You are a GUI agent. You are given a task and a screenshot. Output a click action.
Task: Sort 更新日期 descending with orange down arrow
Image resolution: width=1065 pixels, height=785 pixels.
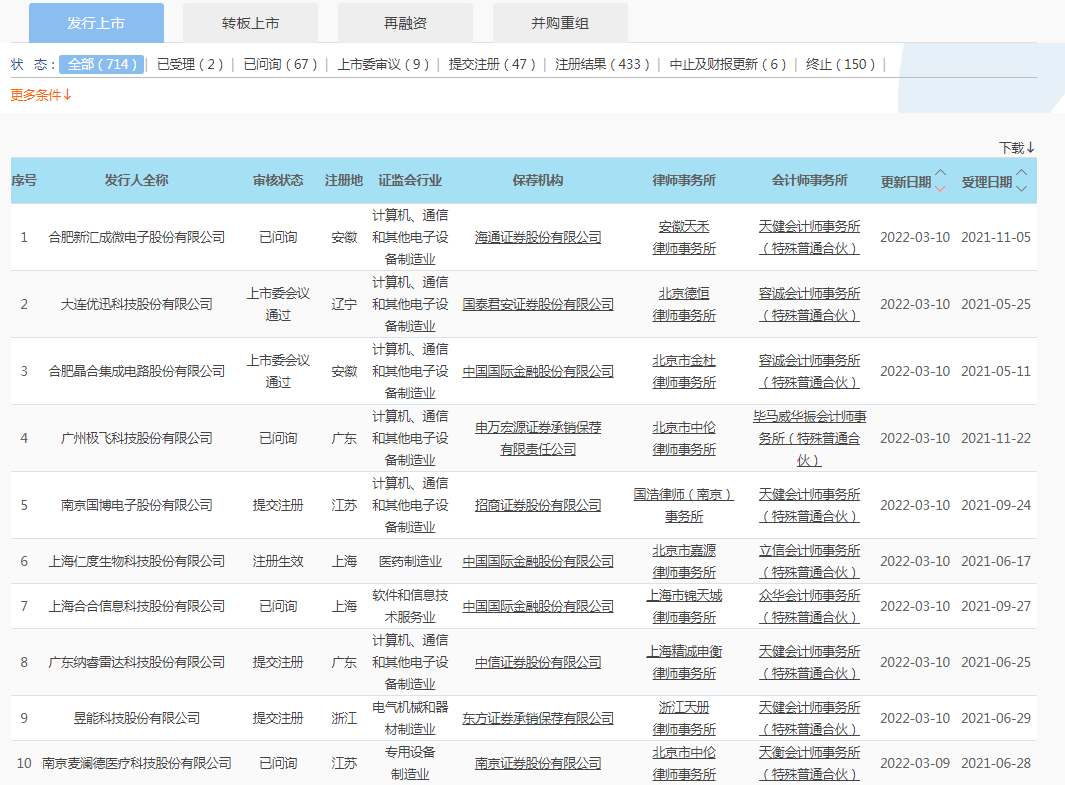click(x=940, y=187)
